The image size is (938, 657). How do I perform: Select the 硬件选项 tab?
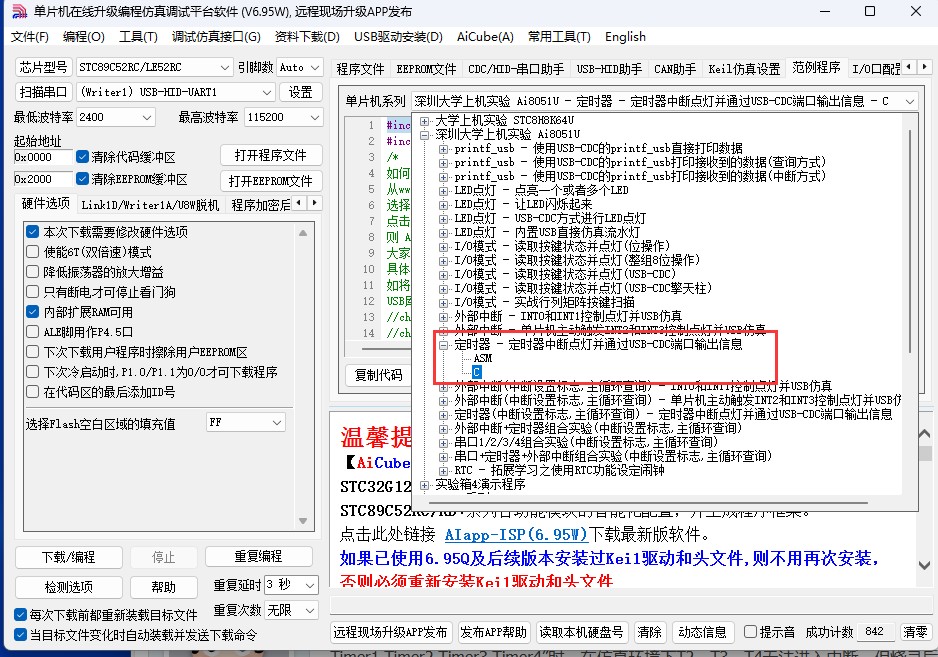(x=46, y=203)
